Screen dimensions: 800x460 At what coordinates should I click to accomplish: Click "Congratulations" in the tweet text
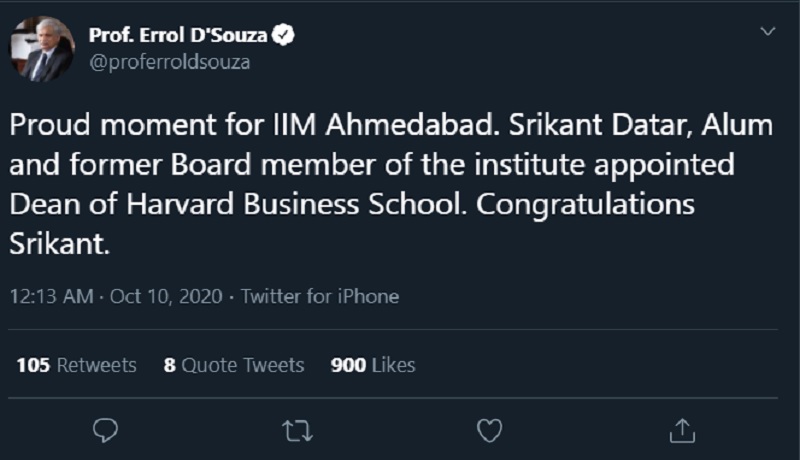pyautogui.click(x=584, y=201)
